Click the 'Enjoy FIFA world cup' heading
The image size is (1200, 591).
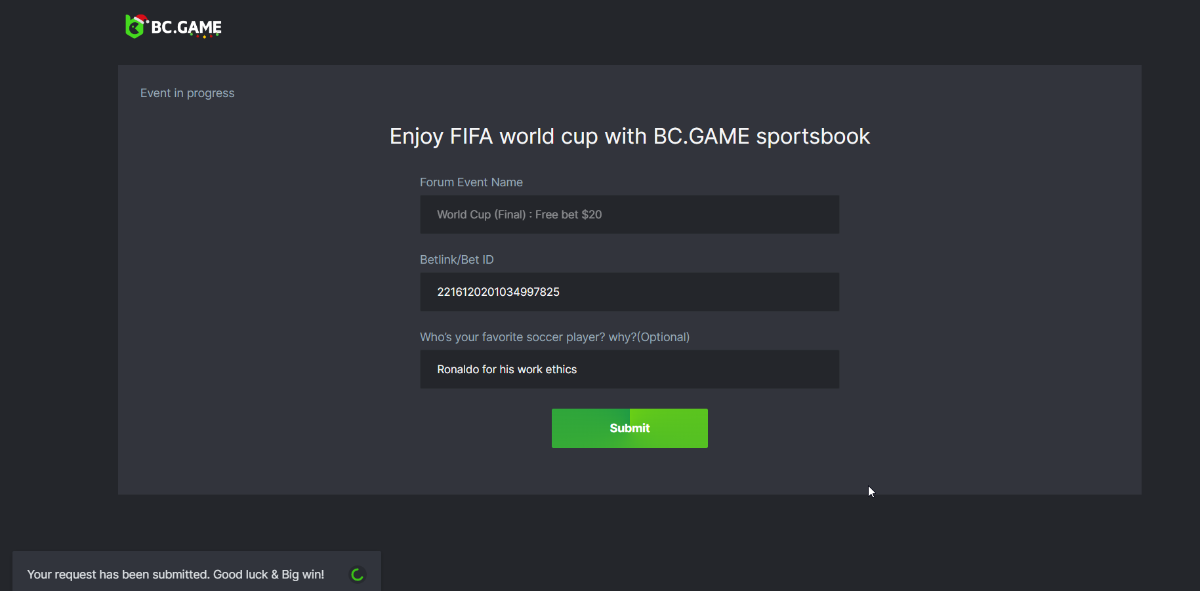[629, 136]
